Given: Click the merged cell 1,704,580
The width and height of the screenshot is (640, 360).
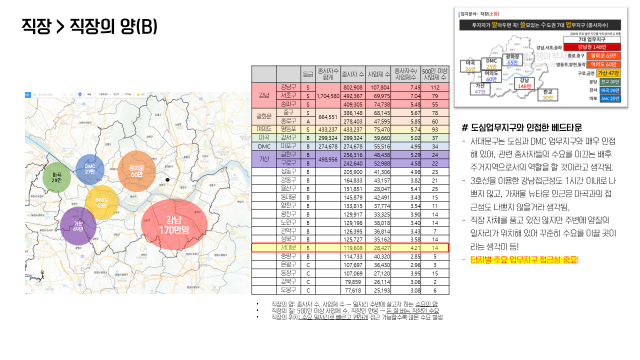Looking at the screenshot, I should [328, 96].
